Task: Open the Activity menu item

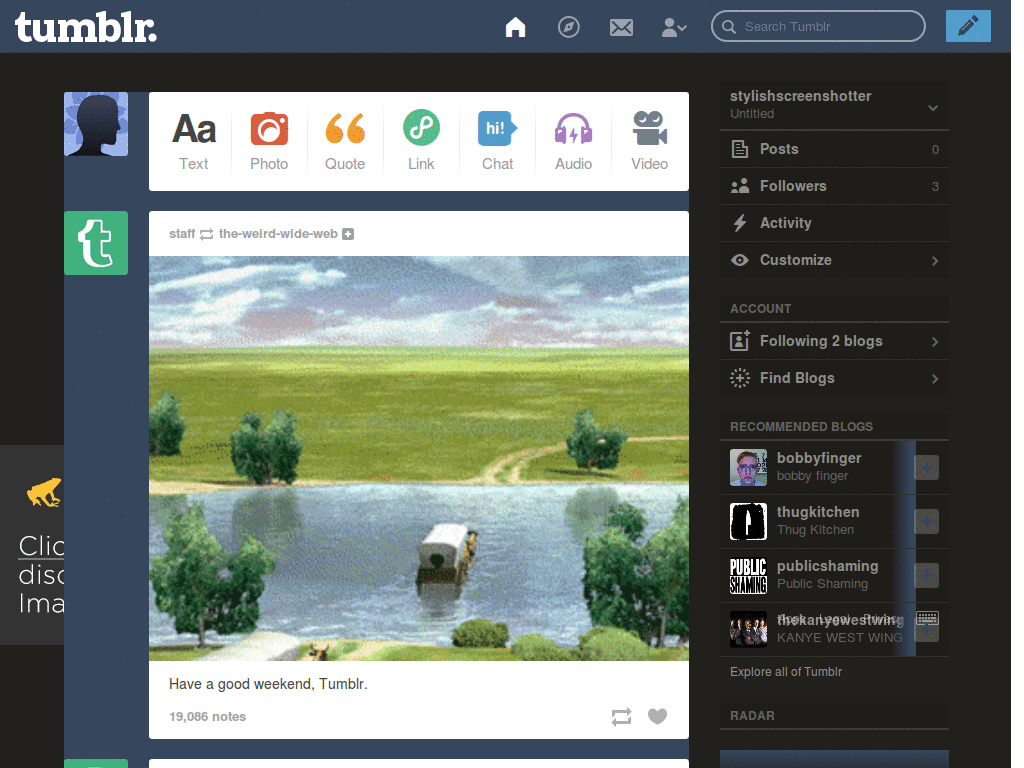Action: pyautogui.click(x=834, y=223)
